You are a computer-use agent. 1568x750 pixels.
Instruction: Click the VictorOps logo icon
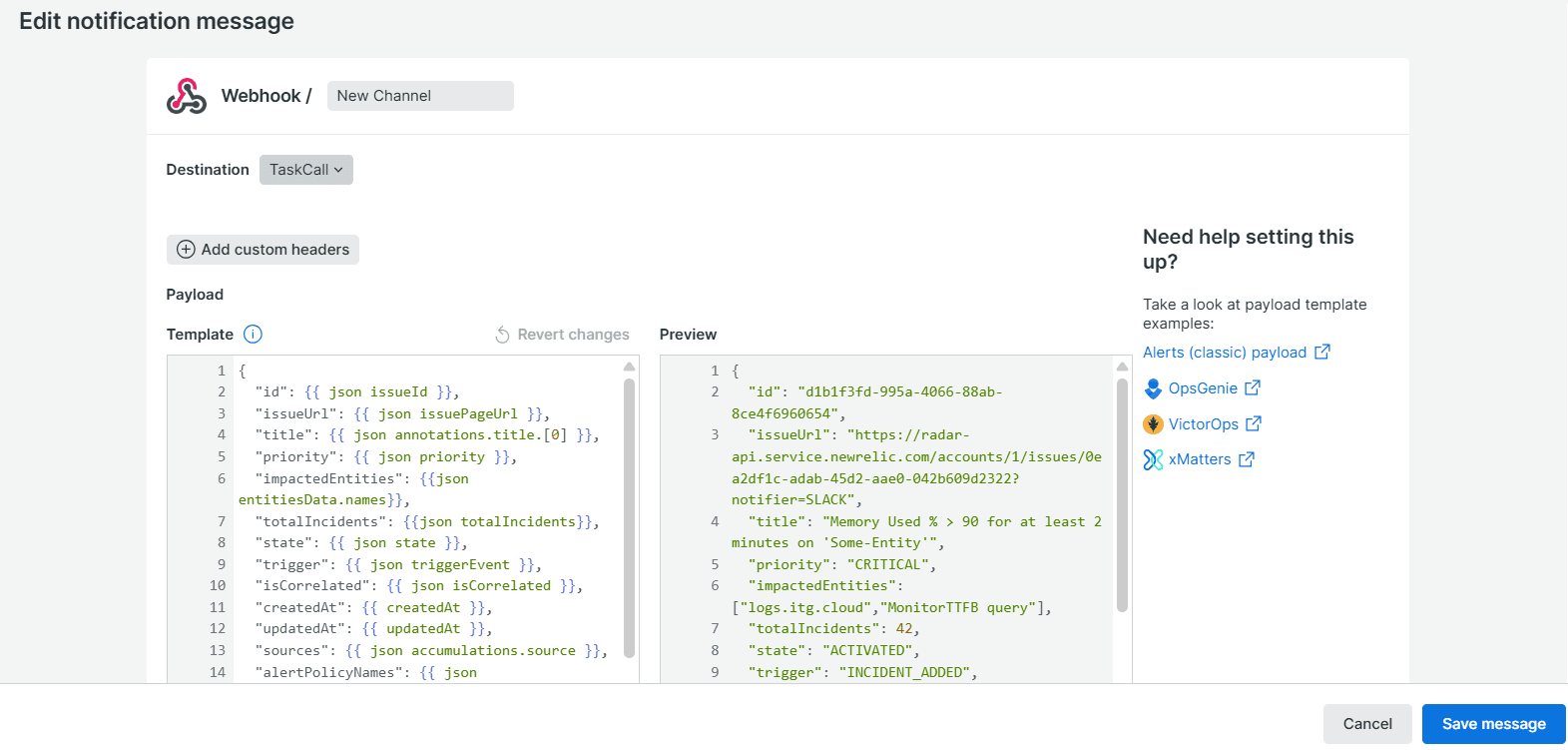[x=1153, y=424]
